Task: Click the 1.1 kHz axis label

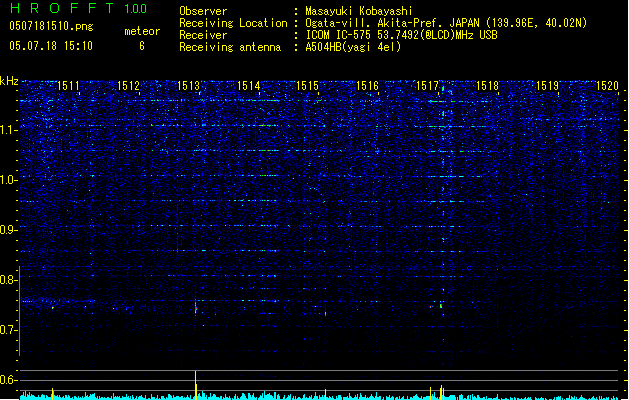Action: (x=9, y=130)
